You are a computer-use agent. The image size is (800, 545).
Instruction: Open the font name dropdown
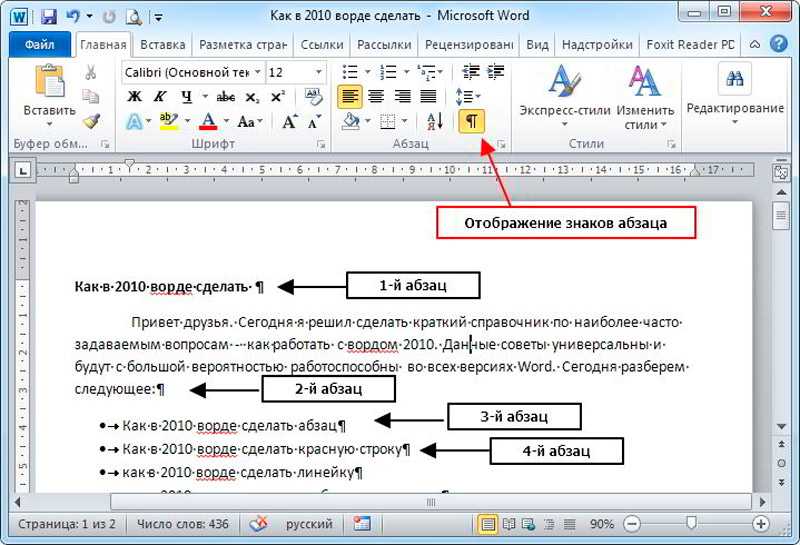258,72
